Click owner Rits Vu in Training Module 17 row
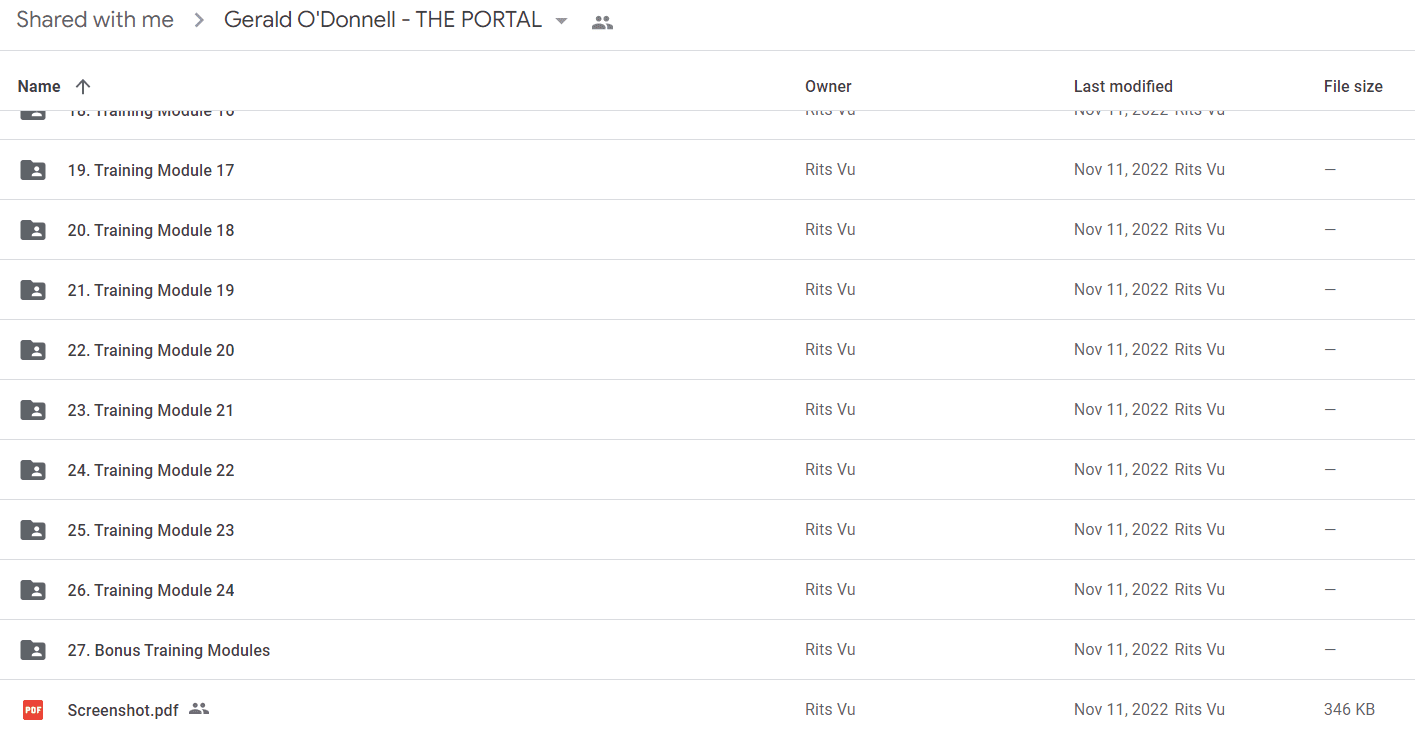The height and width of the screenshot is (737, 1415). point(830,170)
